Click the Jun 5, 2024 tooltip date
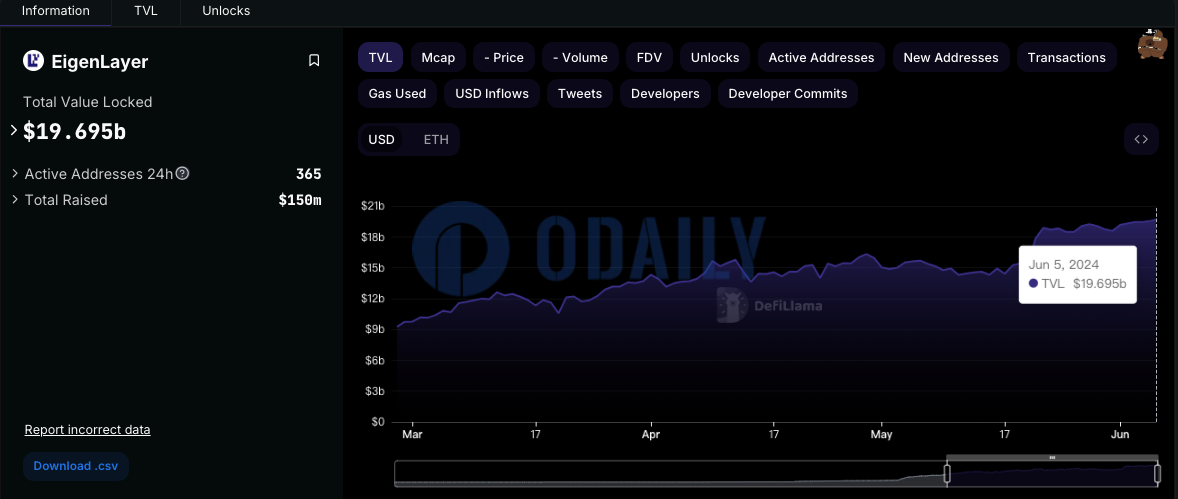This screenshot has width=1178, height=499. 1064,265
